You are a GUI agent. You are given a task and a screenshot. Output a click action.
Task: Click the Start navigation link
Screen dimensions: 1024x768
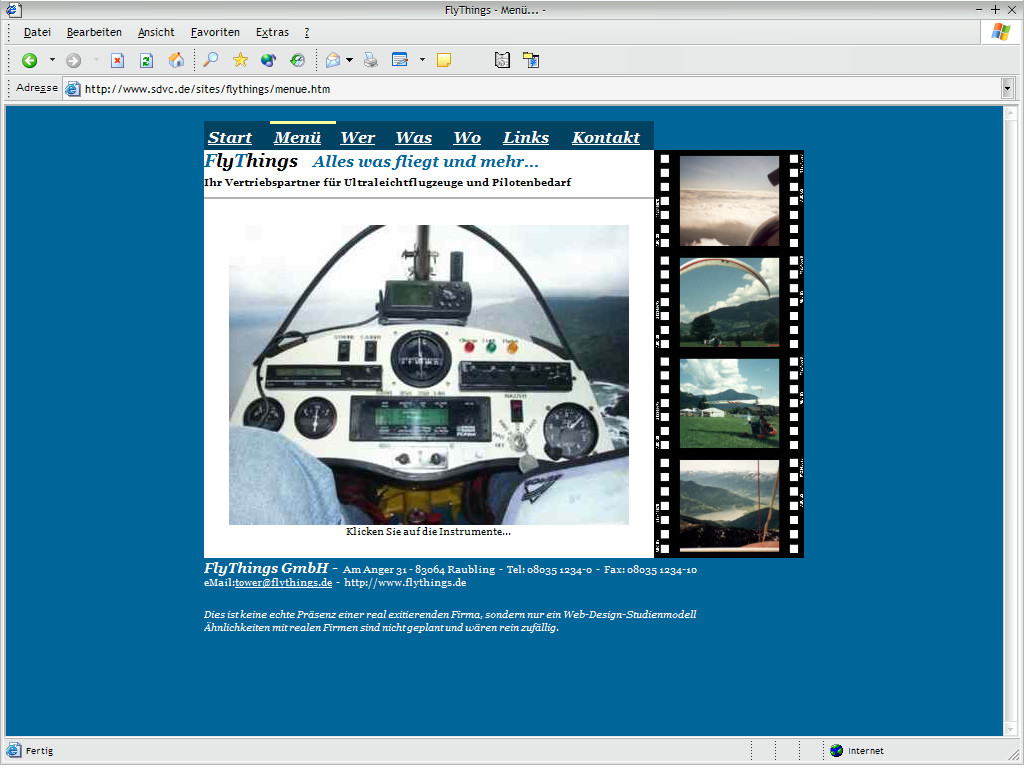(230, 138)
